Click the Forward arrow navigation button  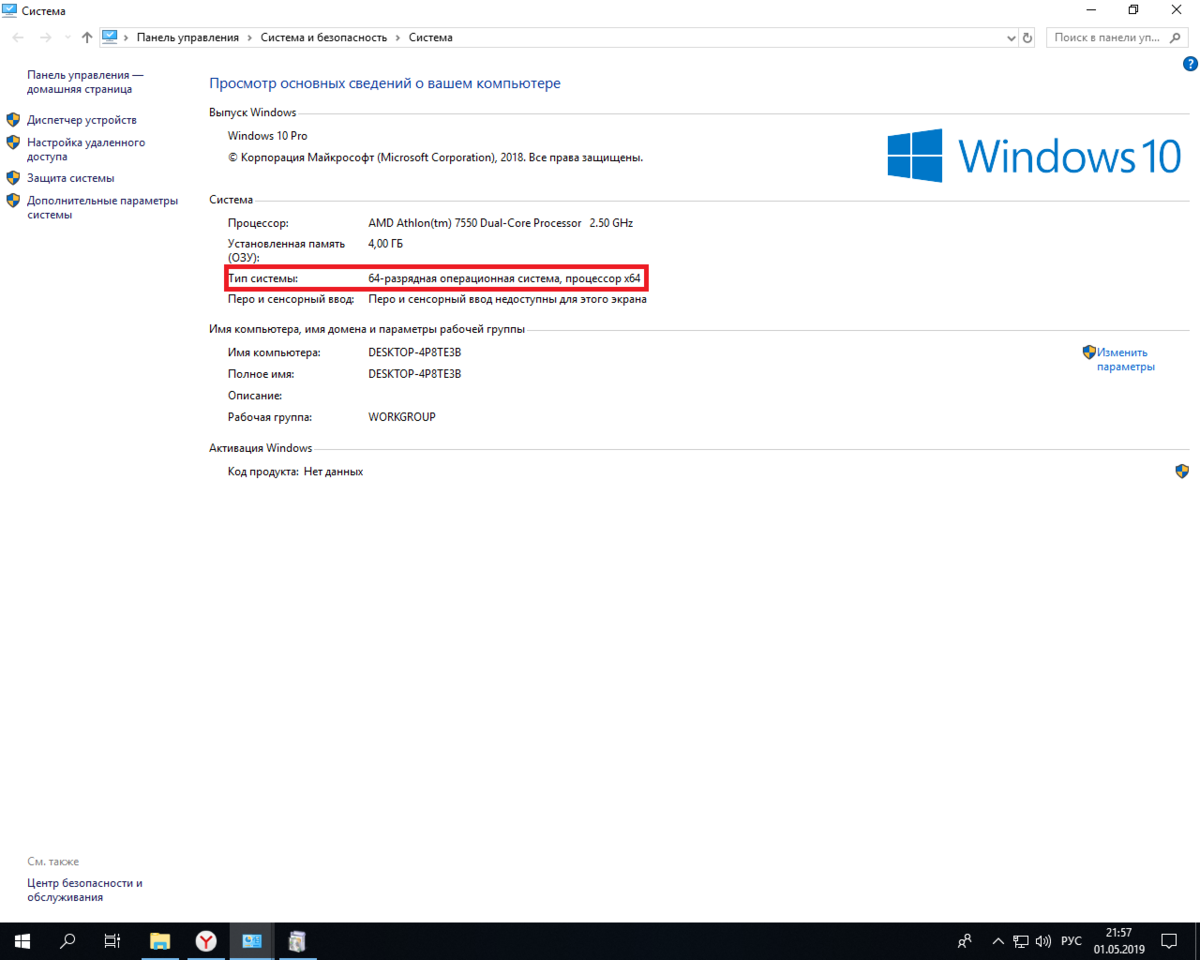click(x=45, y=37)
